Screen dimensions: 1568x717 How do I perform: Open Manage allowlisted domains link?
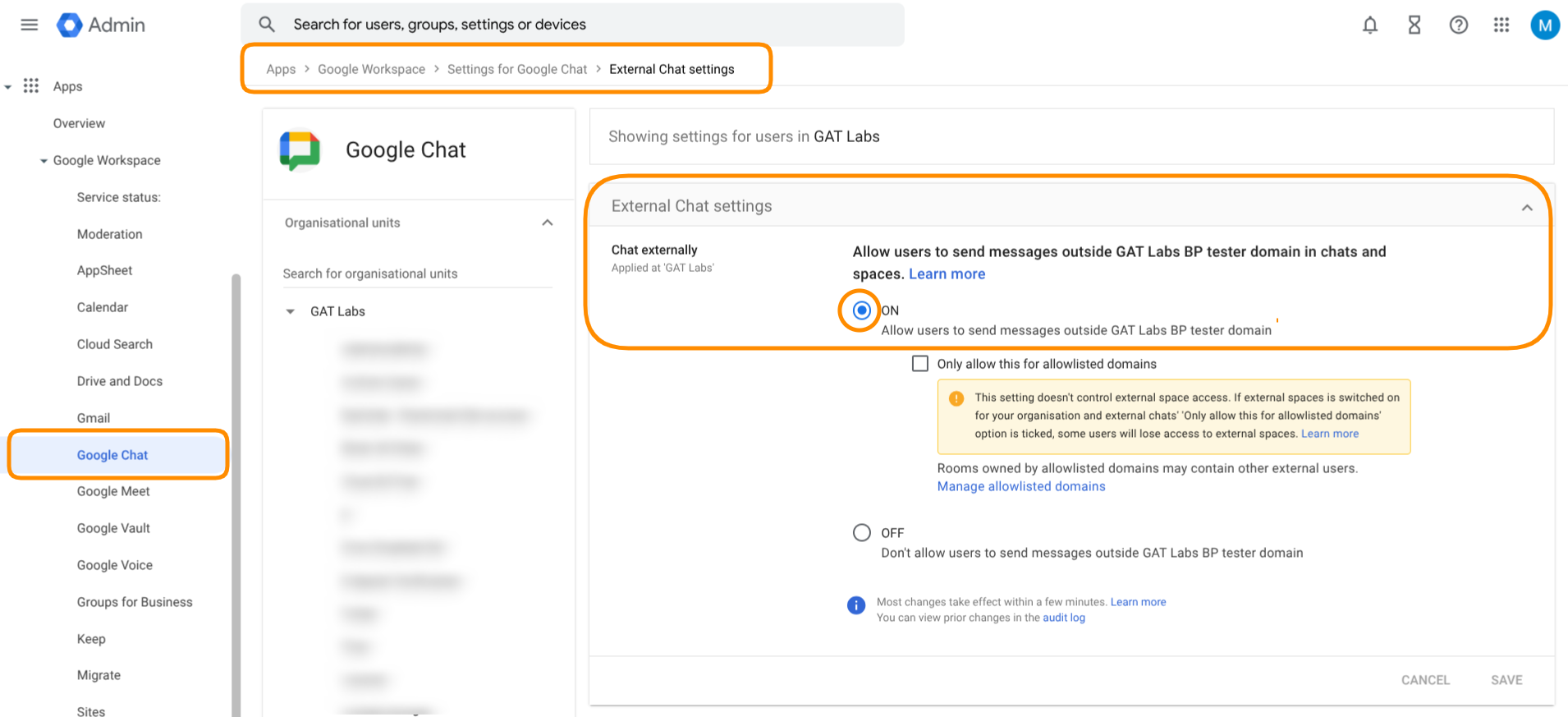pos(1021,486)
